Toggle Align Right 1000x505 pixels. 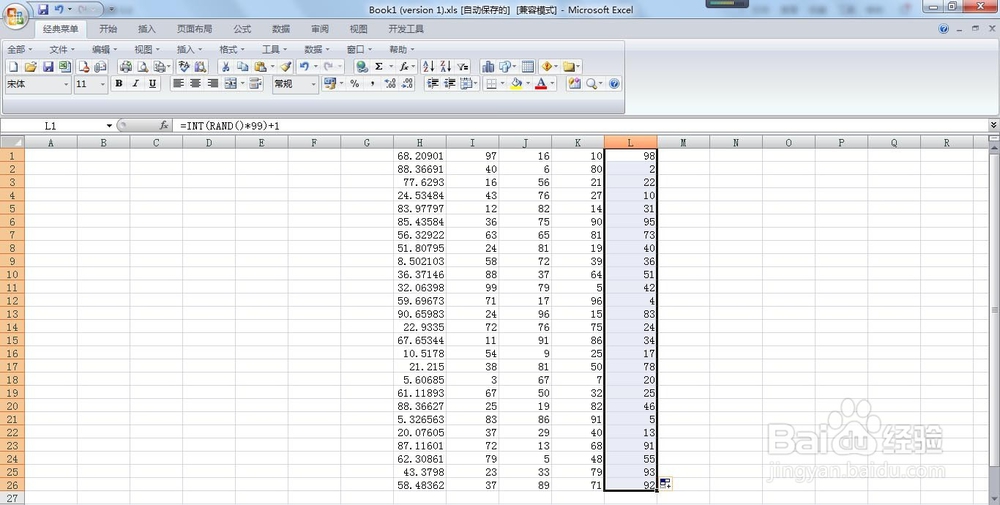coord(213,84)
